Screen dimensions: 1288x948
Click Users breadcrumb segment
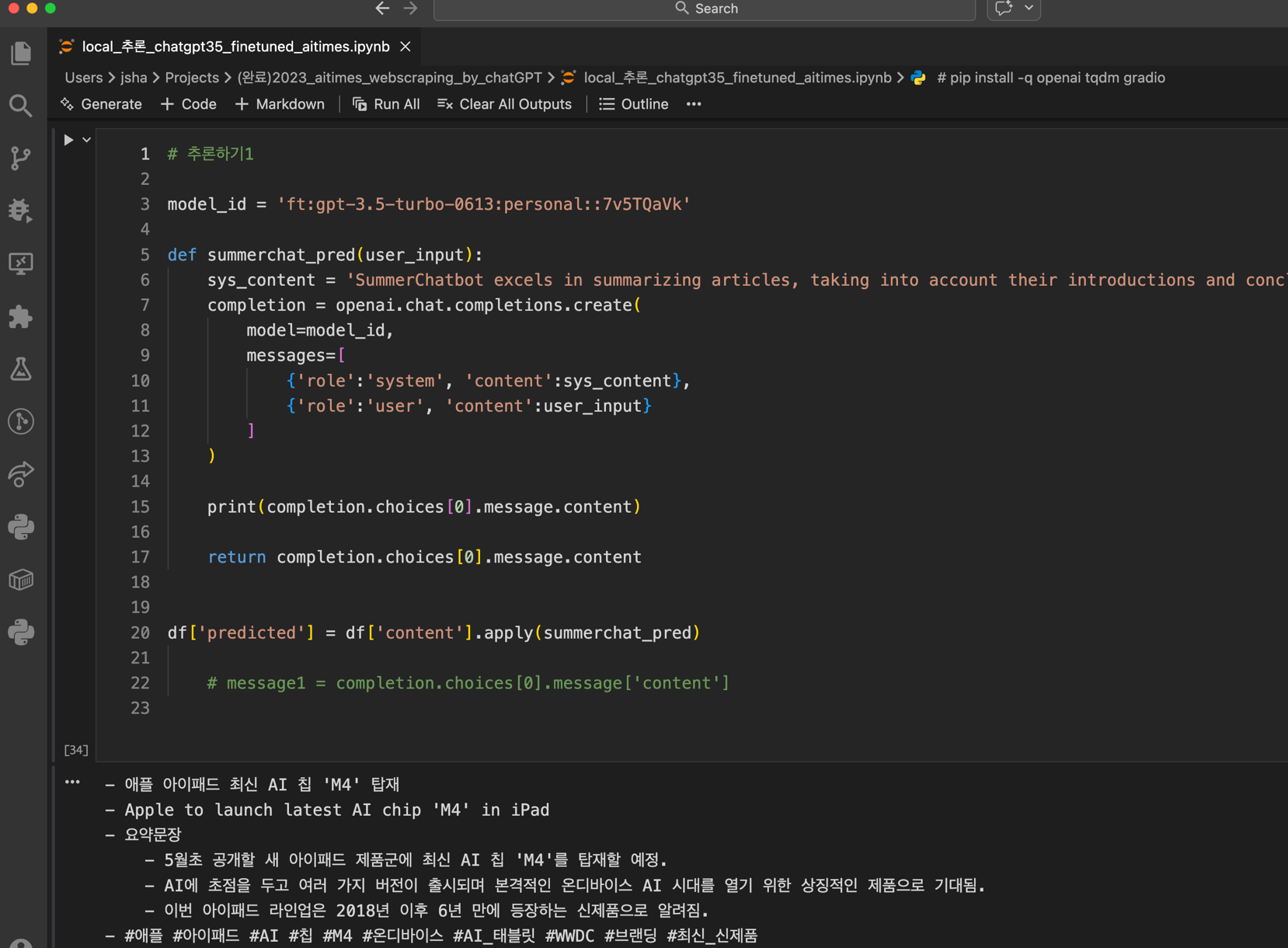84,78
